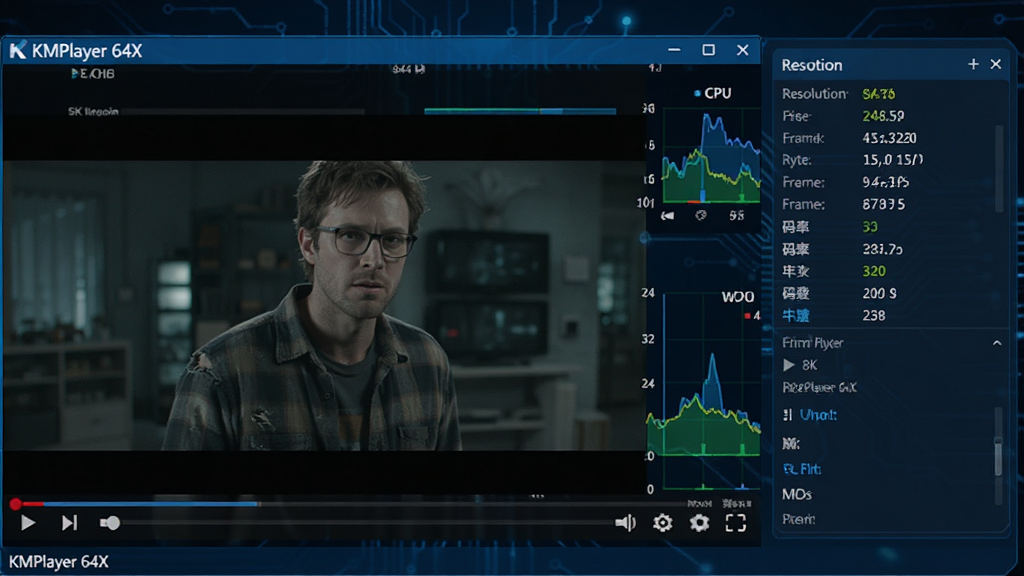Click the value 200 S

pos(879,293)
